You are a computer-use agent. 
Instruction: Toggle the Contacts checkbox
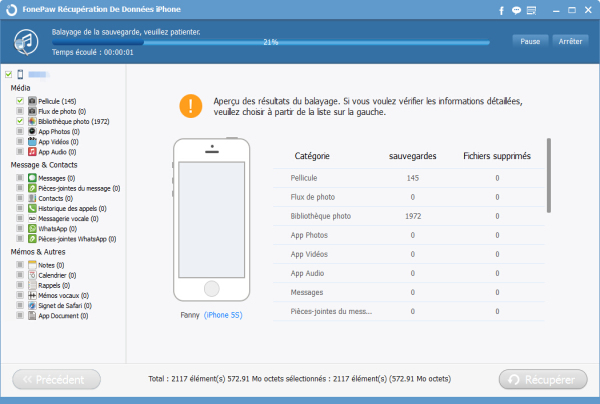20,198
